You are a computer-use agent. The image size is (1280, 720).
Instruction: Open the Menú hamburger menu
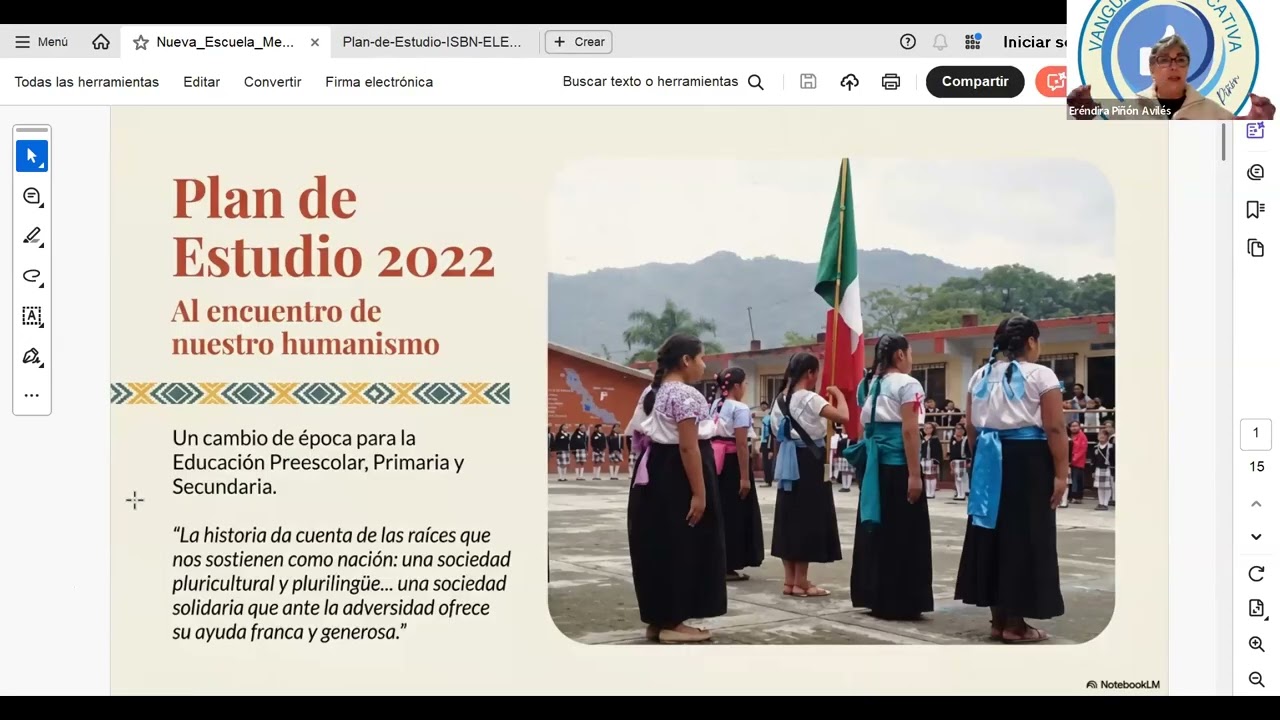[x=41, y=42]
